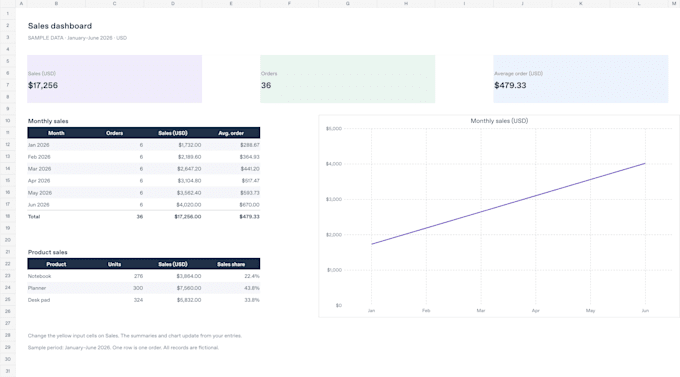Select the 22.4% sales share cell
This screenshot has height=377, width=680.
point(231,276)
